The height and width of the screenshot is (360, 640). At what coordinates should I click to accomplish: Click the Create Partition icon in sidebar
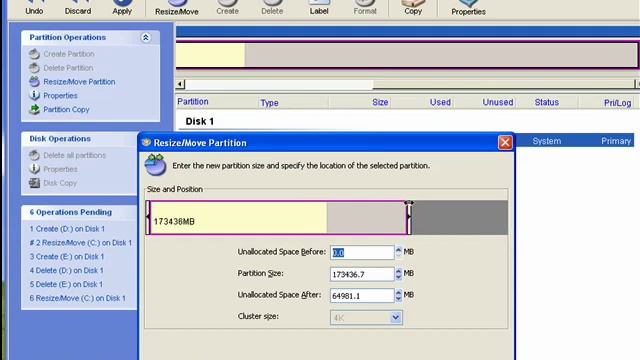[x=34, y=54]
